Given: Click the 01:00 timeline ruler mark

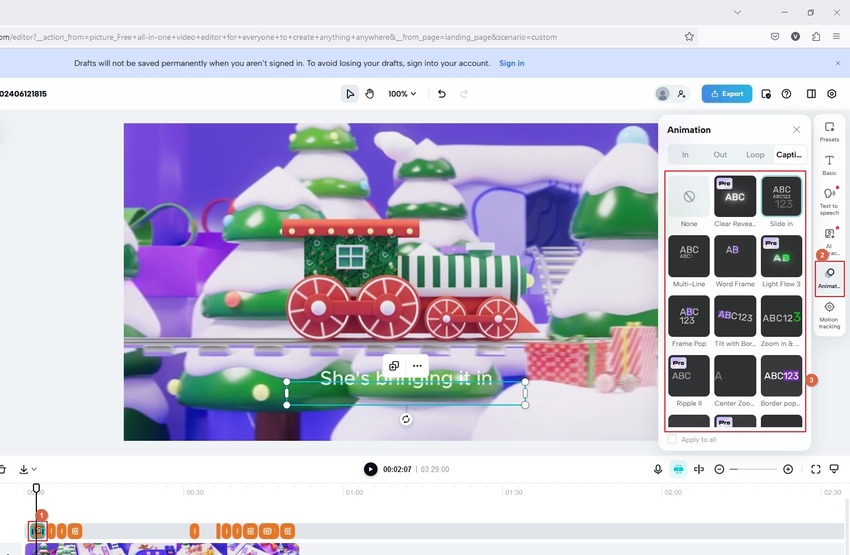Looking at the screenshot, I should tap(354, 493).
